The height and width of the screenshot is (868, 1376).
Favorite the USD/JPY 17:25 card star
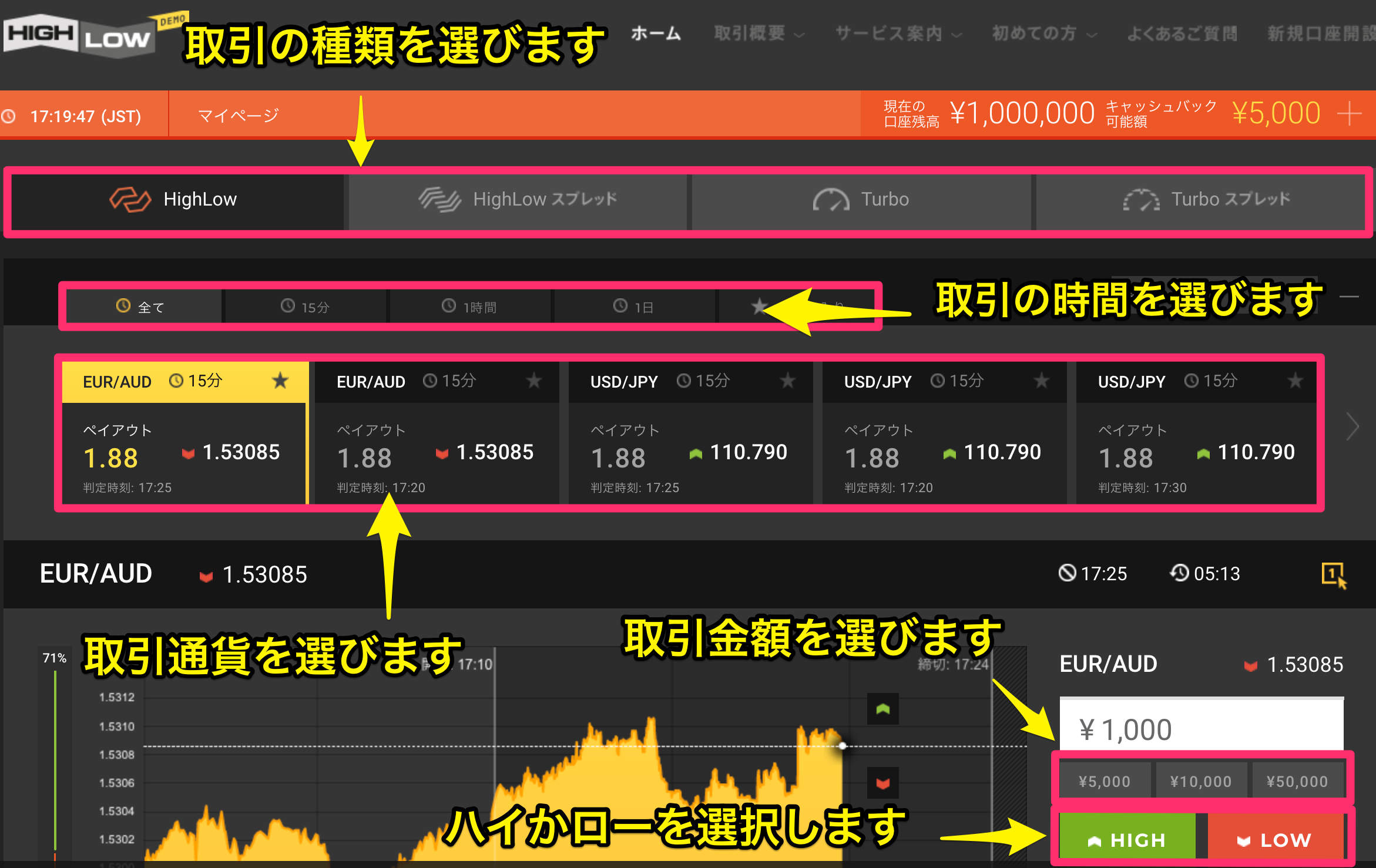point(788,381)
